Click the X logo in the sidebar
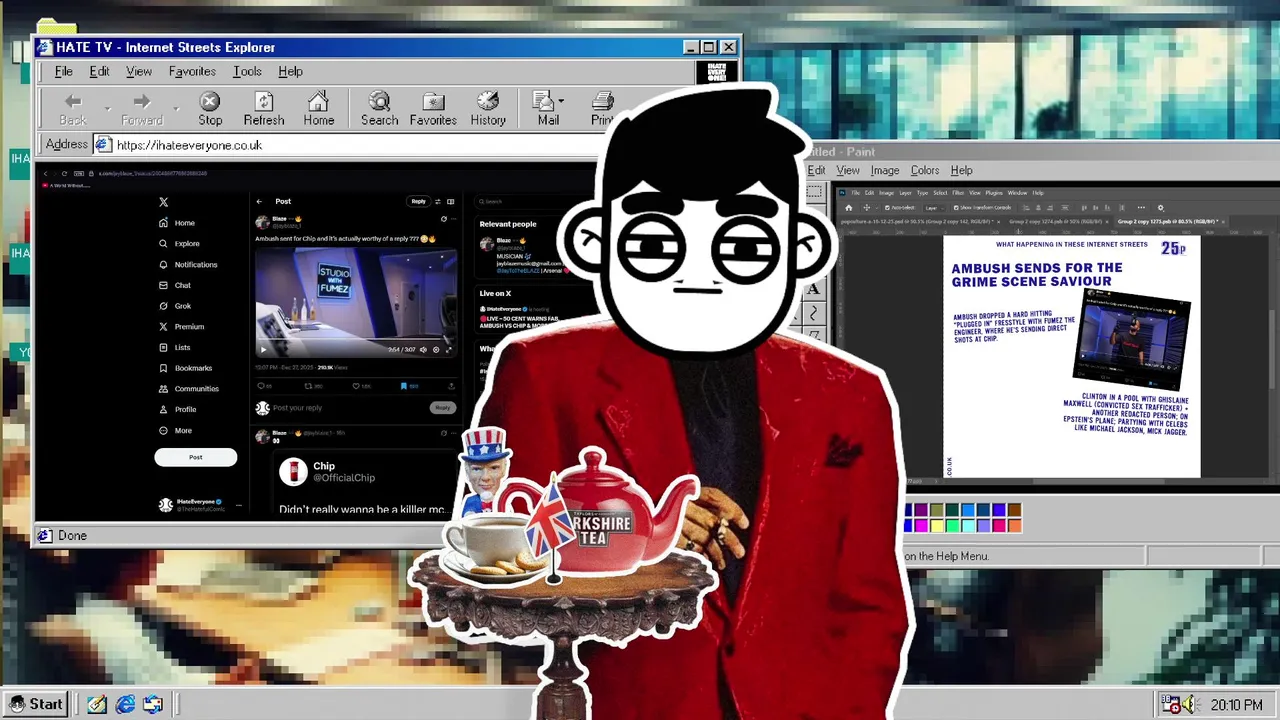The height and width of the screenshot is (720, 1280). [x=164, y=202]
